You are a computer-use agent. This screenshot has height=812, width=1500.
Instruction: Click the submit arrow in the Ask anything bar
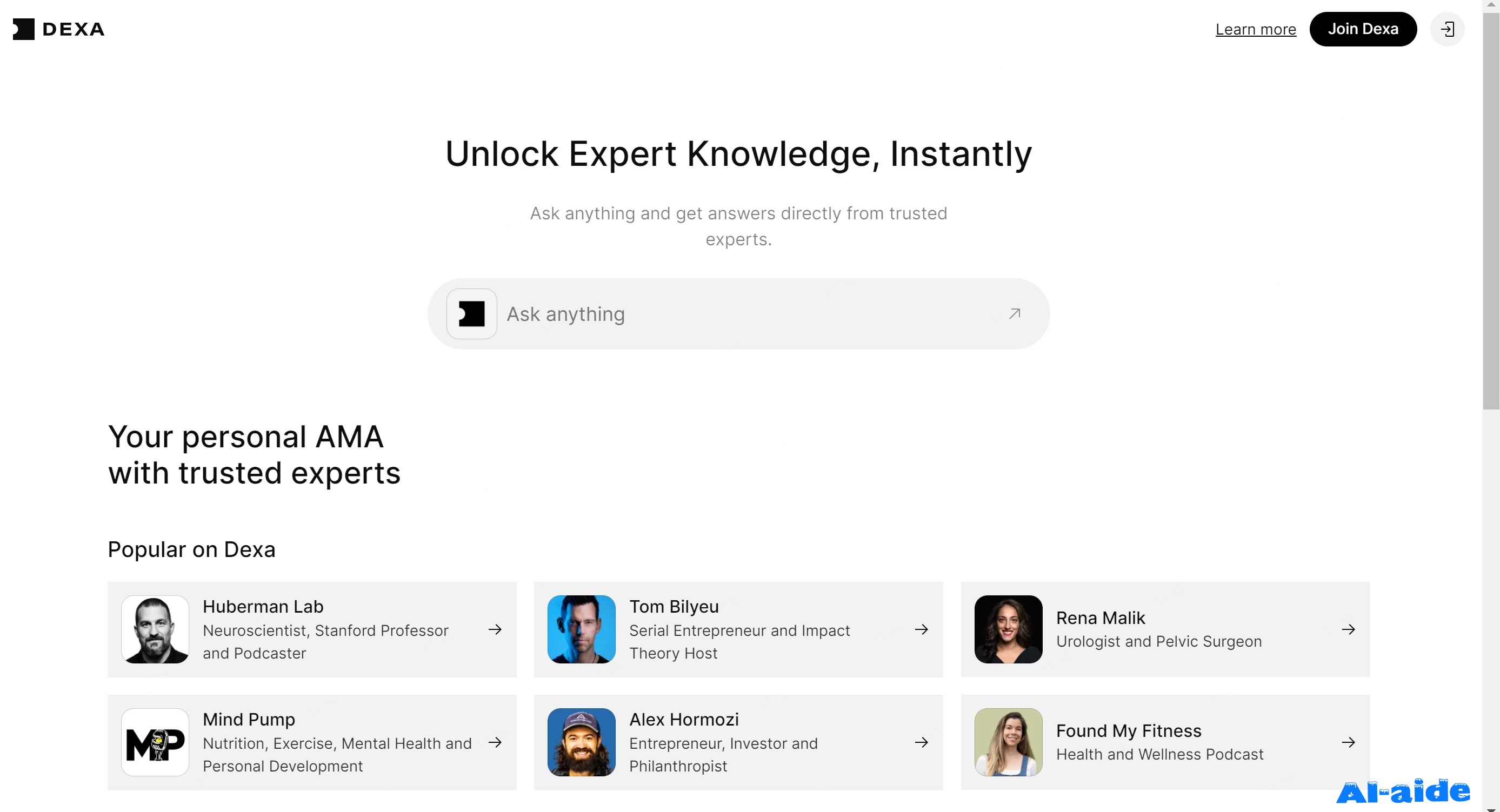point(1015,314)
